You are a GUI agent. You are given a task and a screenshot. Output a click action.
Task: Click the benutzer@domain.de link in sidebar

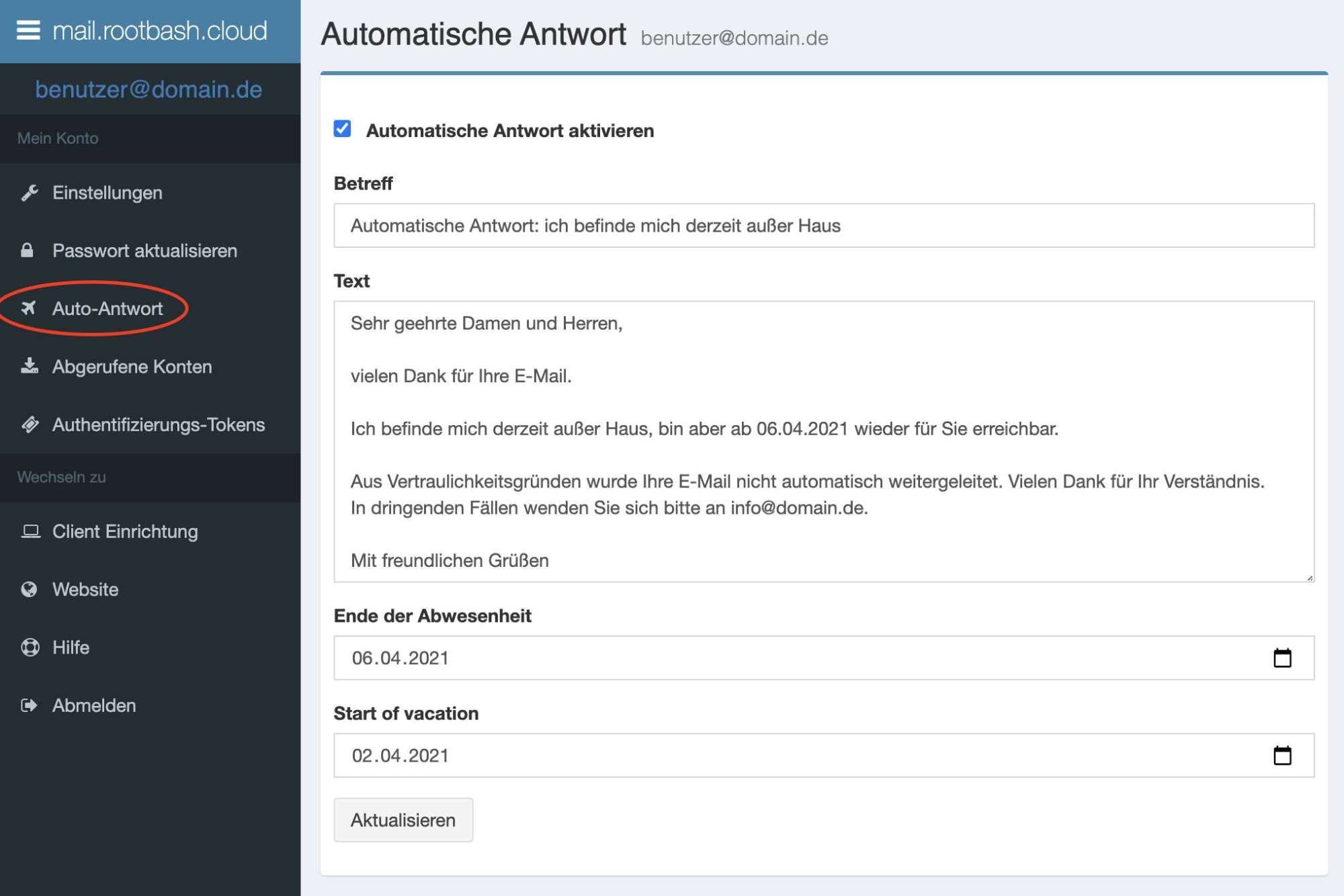149,89
